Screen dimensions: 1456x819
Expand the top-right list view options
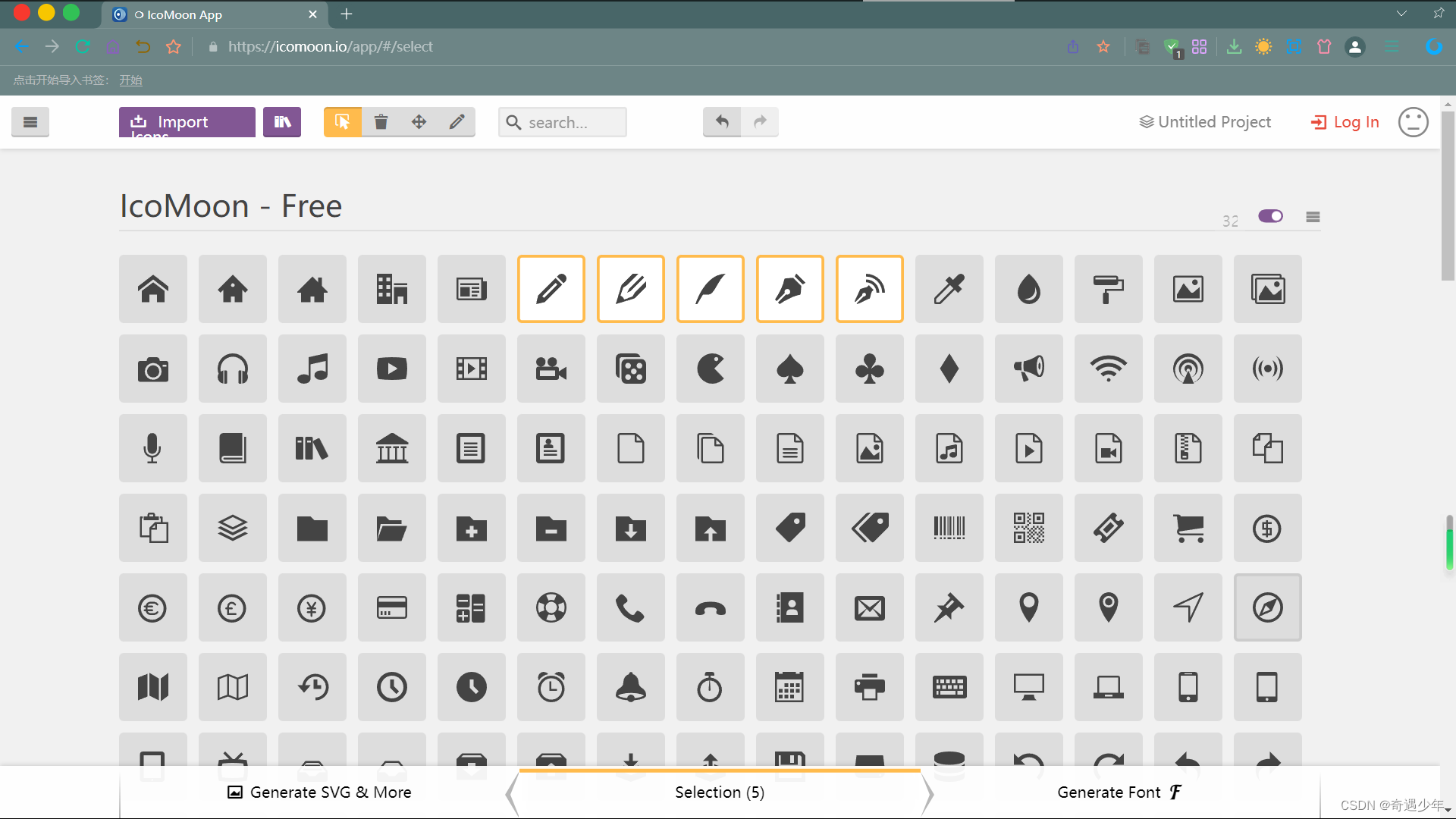tap(1314, 216)
